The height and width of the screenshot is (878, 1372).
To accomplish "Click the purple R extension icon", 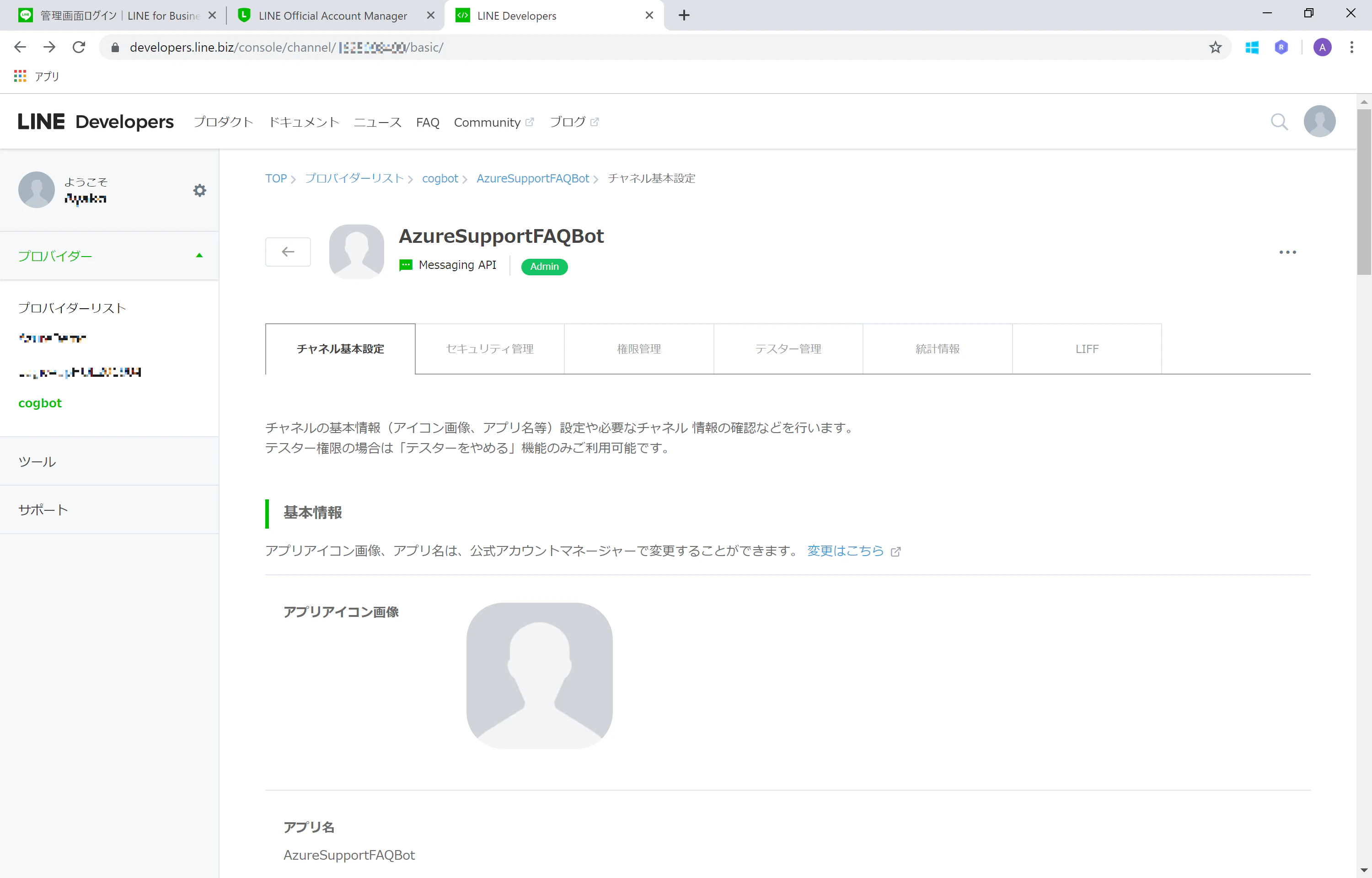I will point(1281,47).
